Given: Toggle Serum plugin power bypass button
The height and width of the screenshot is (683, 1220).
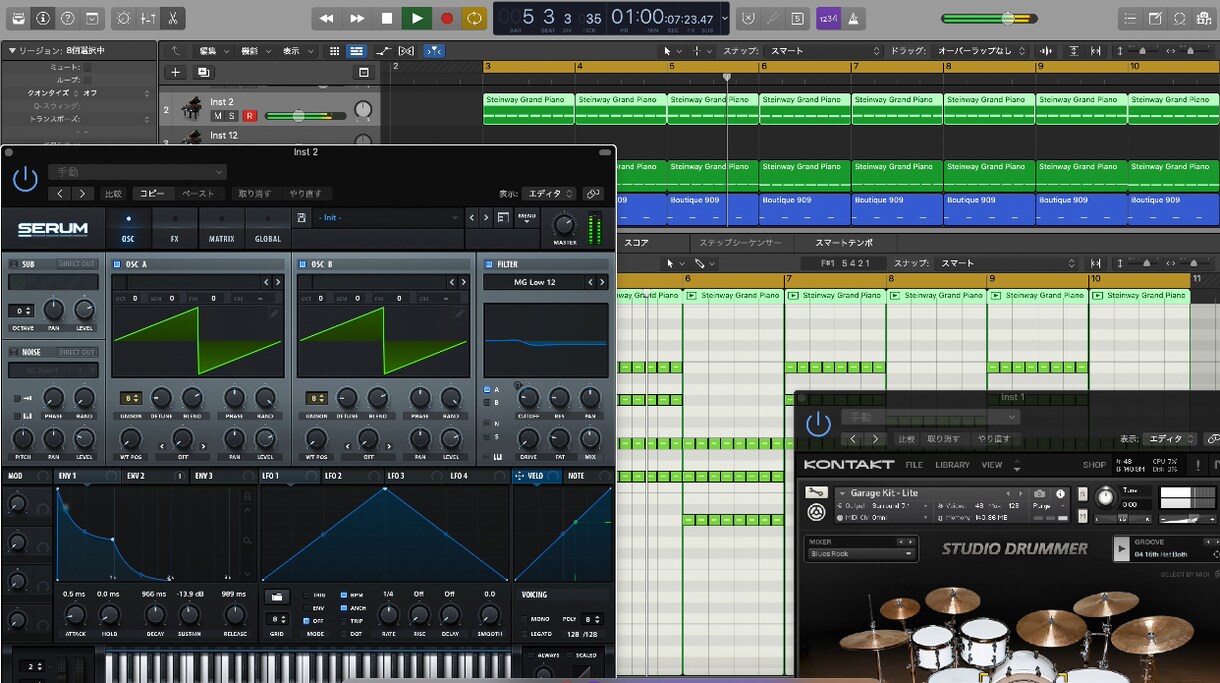Looking at the screenshot, I should point(25,179).
